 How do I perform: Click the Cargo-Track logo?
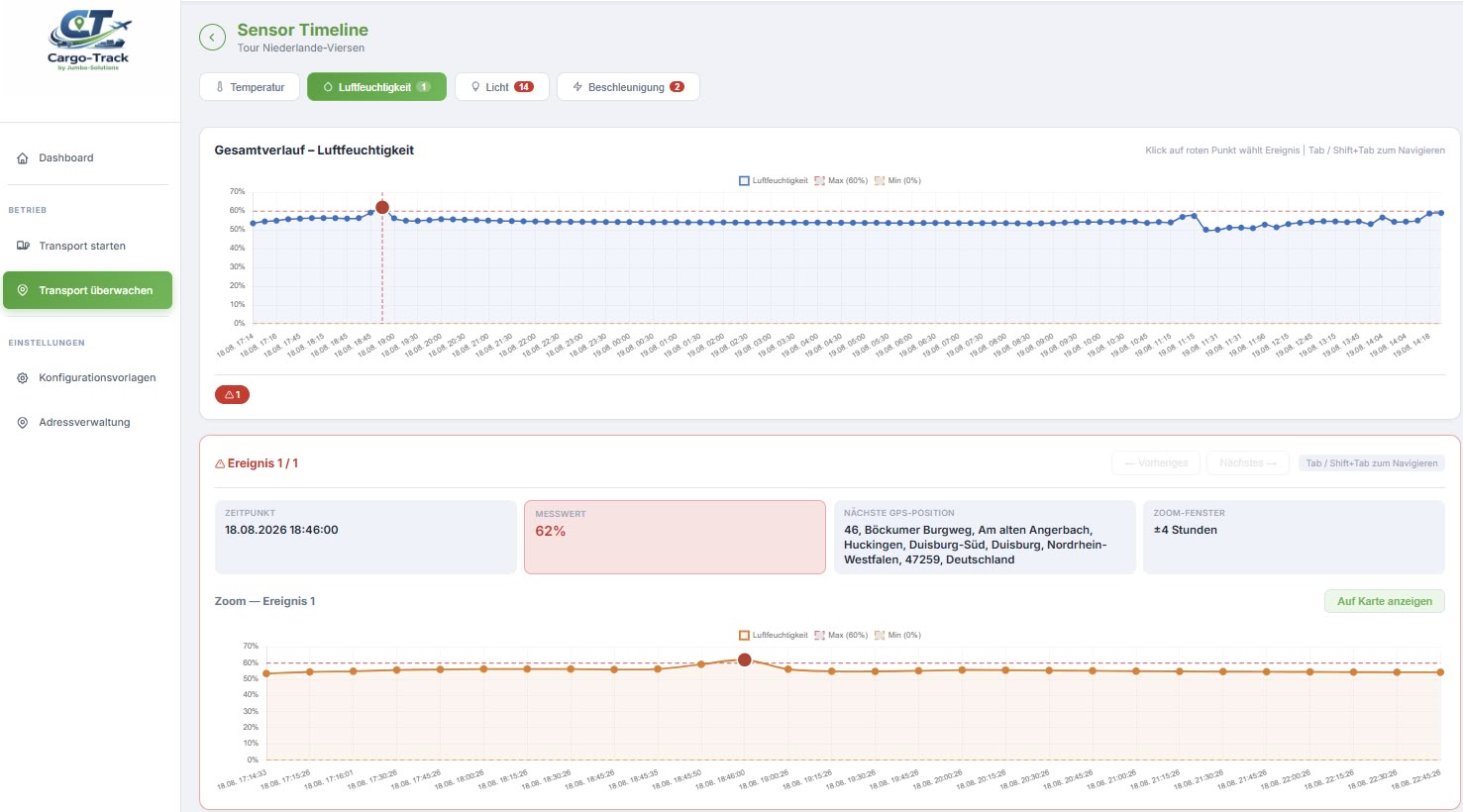point(89,41)
